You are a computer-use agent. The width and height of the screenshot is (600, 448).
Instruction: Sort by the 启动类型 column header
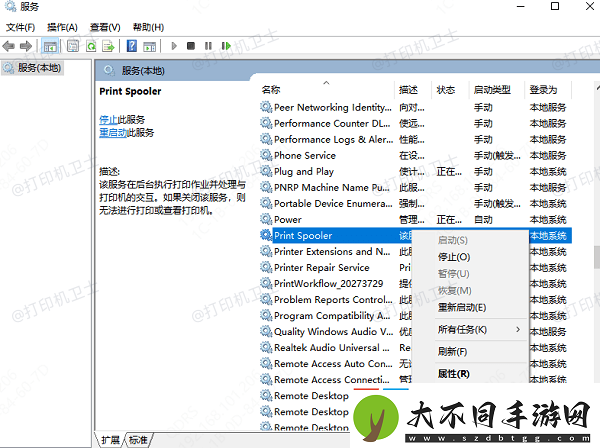pos(492,90)
